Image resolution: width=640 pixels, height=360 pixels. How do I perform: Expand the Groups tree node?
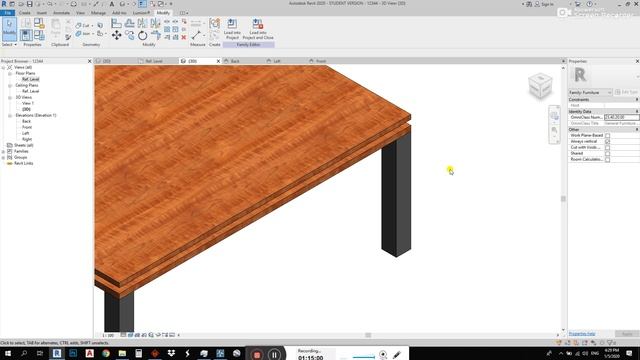pos(4,158)
